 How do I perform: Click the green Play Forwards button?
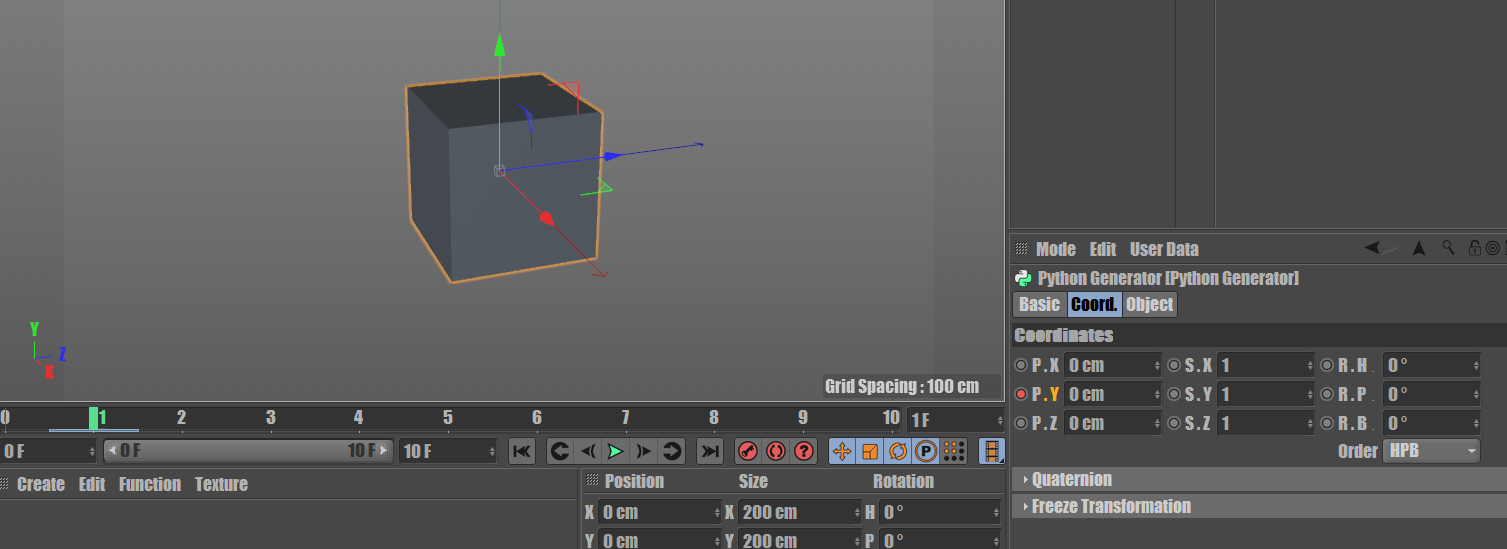tap(616, 451)
